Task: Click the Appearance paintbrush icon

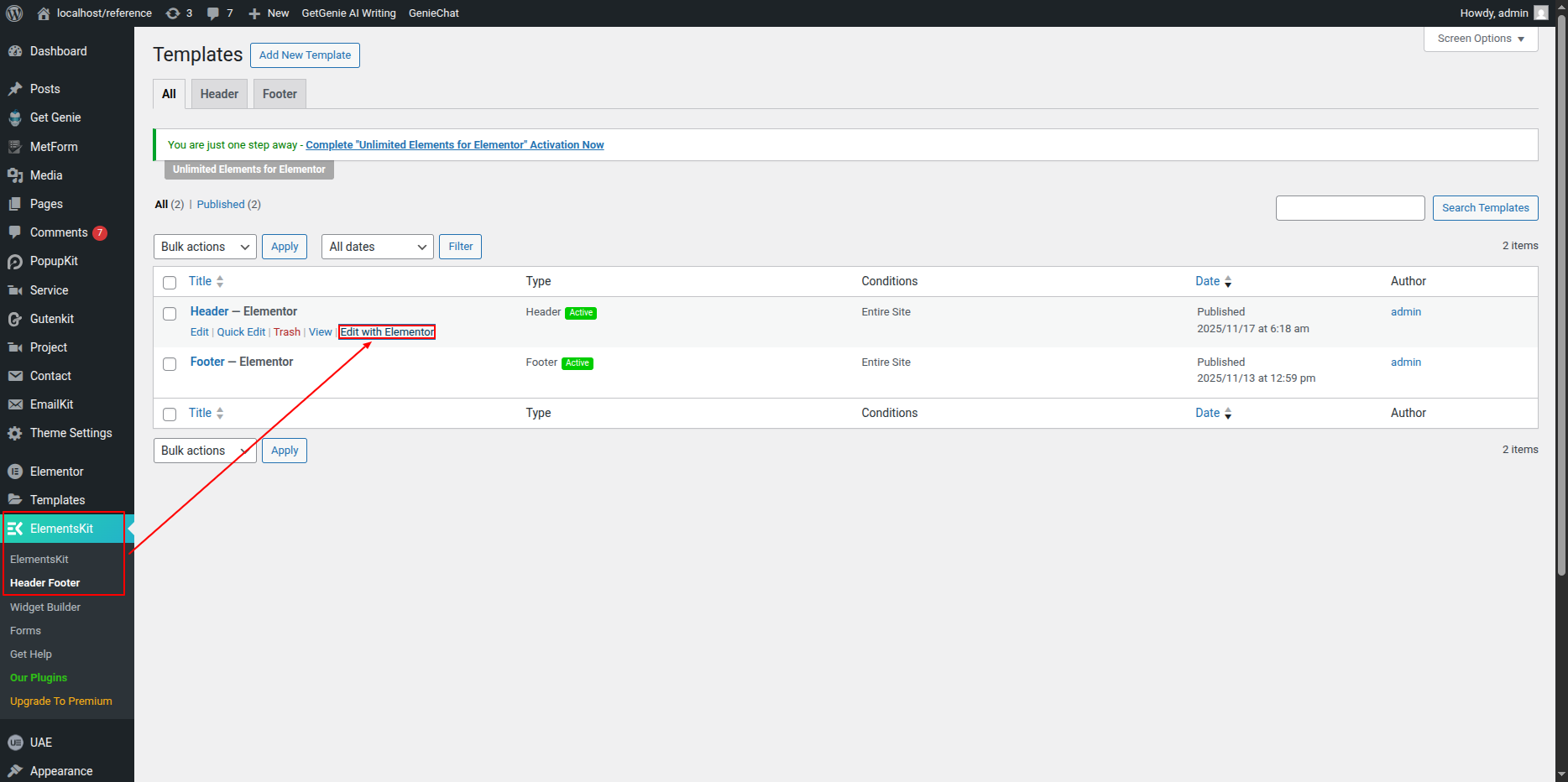Action: point(15,771)
